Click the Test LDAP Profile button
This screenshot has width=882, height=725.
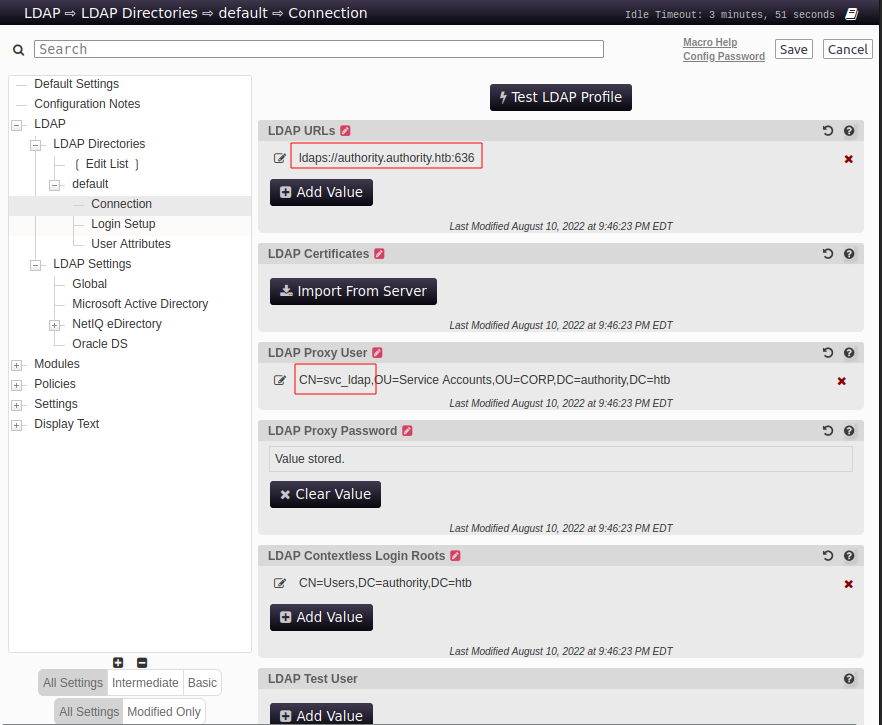pyautogui.click(x=560, y=97)
